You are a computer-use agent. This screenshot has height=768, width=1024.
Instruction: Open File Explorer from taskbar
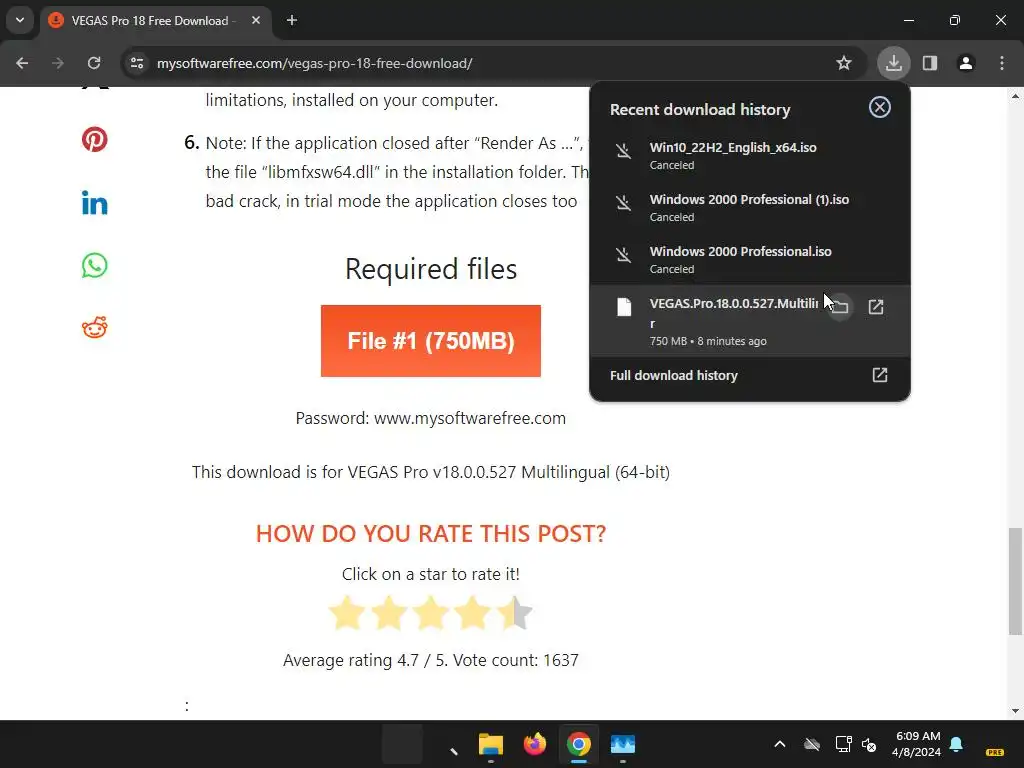point(491,744)
